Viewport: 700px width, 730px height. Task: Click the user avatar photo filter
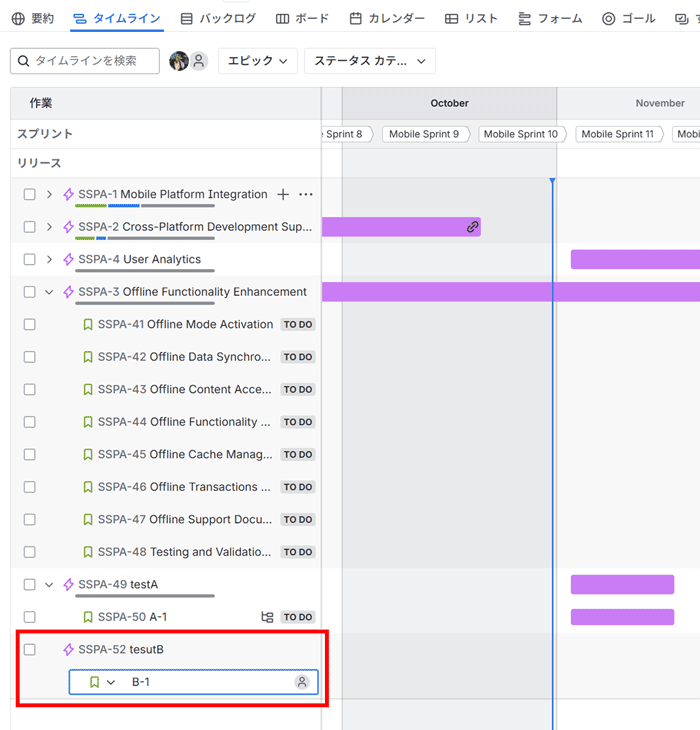[x=179, y=61]
